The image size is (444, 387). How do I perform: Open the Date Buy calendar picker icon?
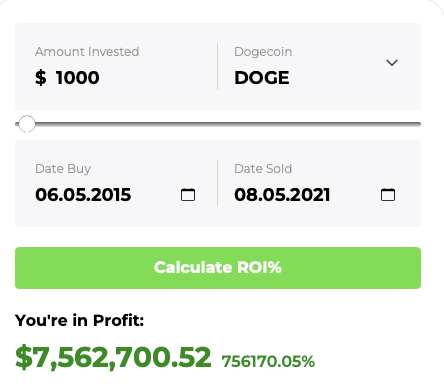click(x=188, y=195)
